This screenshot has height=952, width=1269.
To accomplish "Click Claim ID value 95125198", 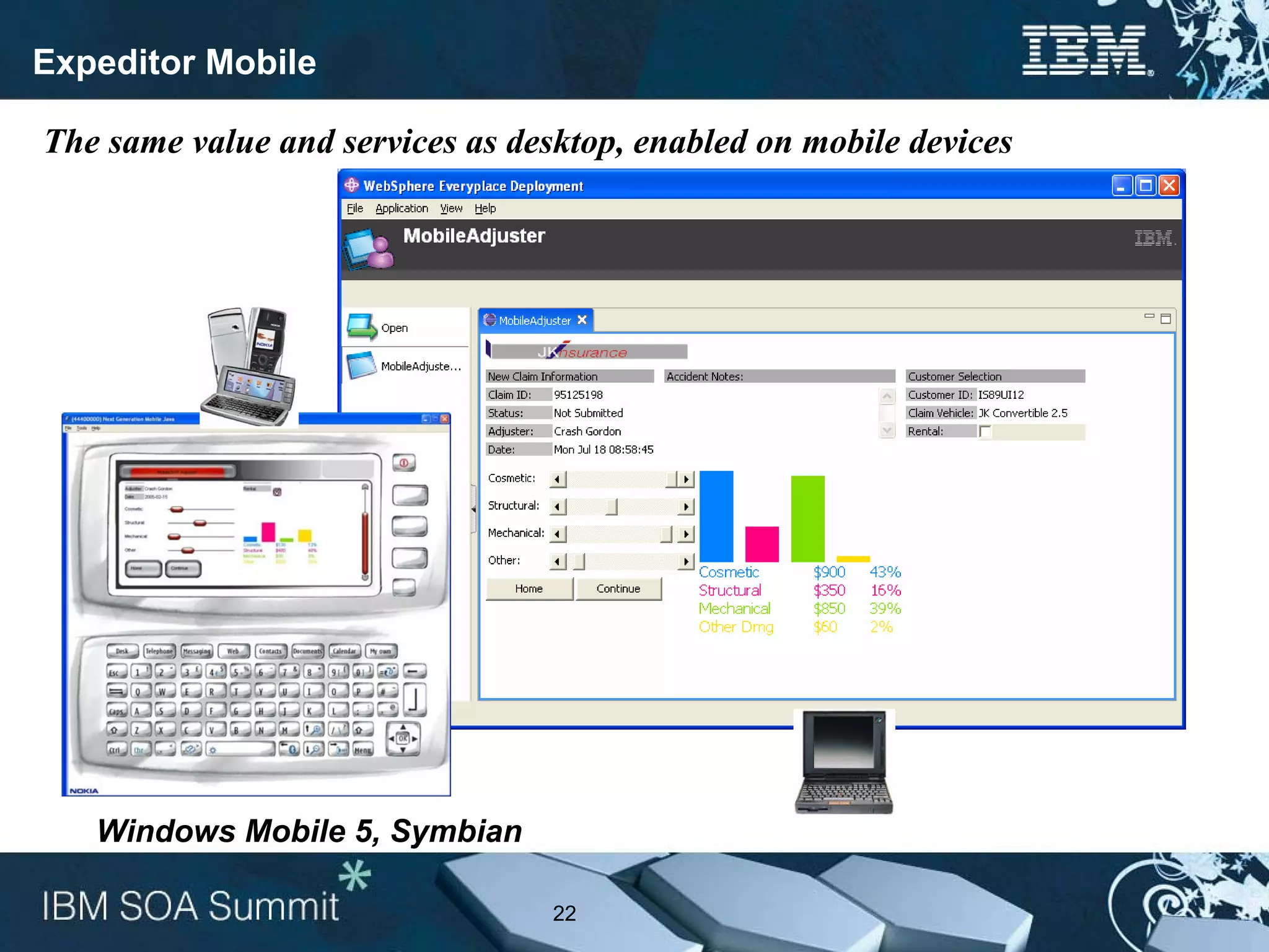I will (x=578, y=395).
